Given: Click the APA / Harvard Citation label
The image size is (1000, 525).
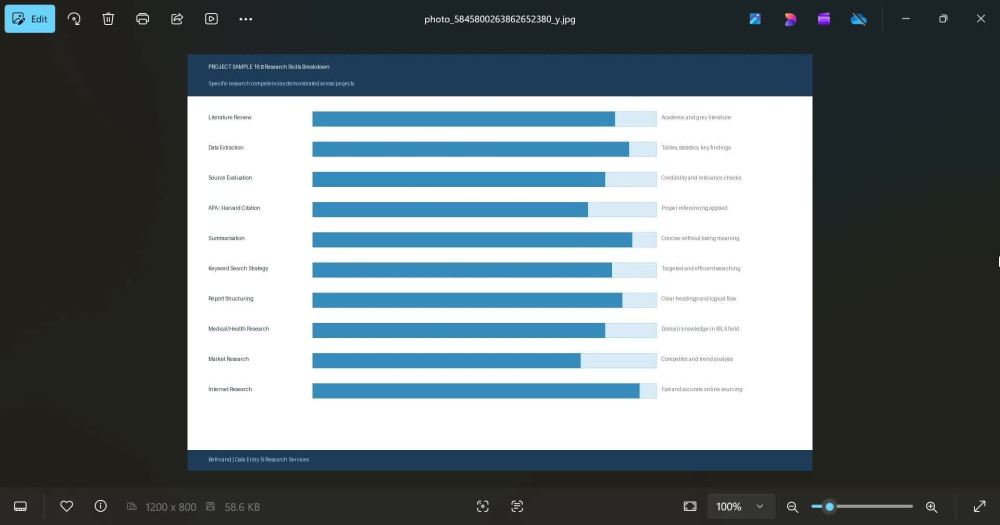Looking at the screenshot, I should [234, 208].
